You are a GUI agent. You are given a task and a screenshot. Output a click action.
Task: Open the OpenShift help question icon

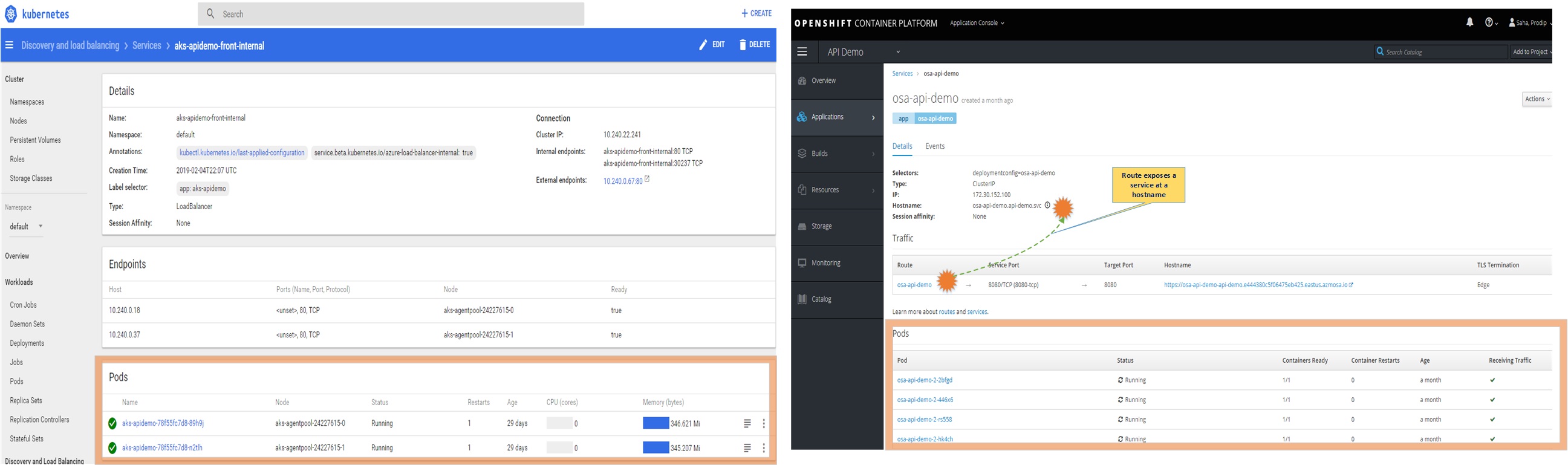(1490, 22)
